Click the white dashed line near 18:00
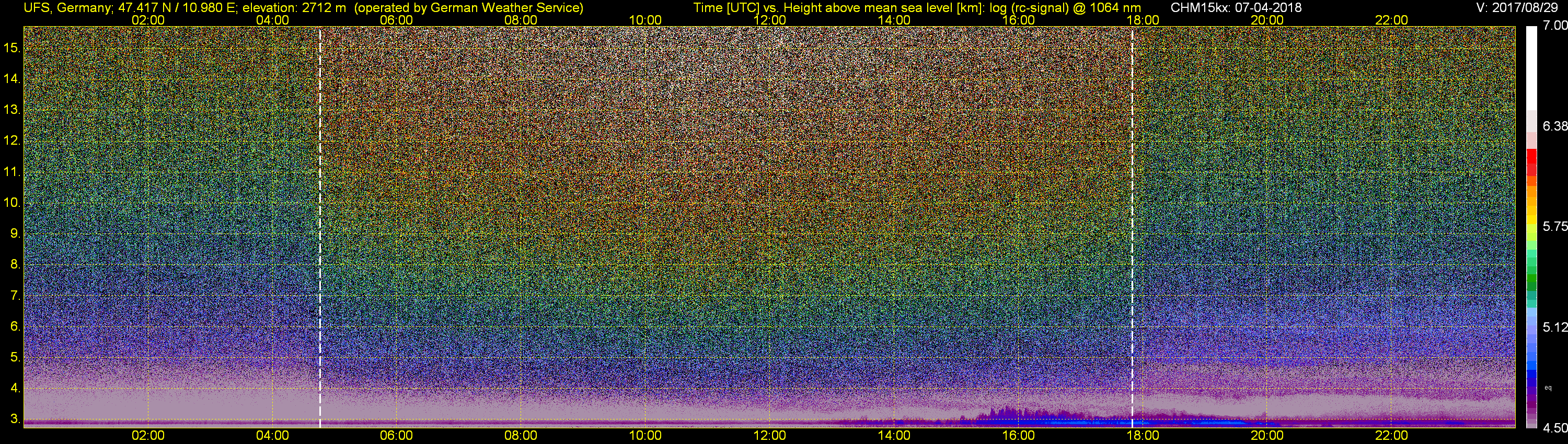Screen dimensions: 1568x444 click(1132, 226)
